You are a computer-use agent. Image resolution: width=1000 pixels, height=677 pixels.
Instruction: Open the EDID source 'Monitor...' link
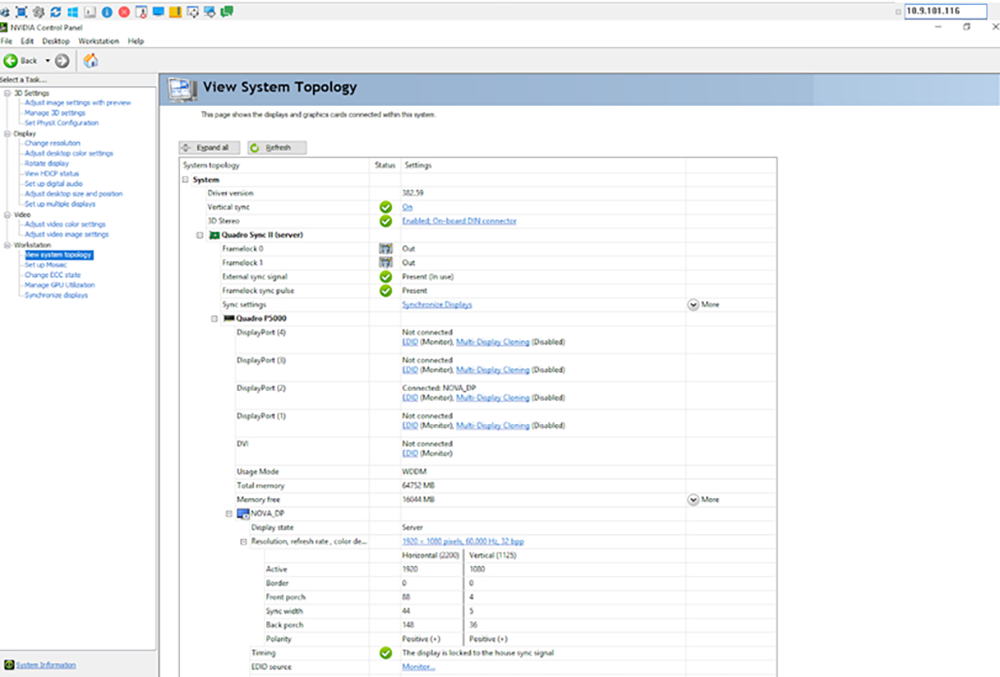pos(418,667)
